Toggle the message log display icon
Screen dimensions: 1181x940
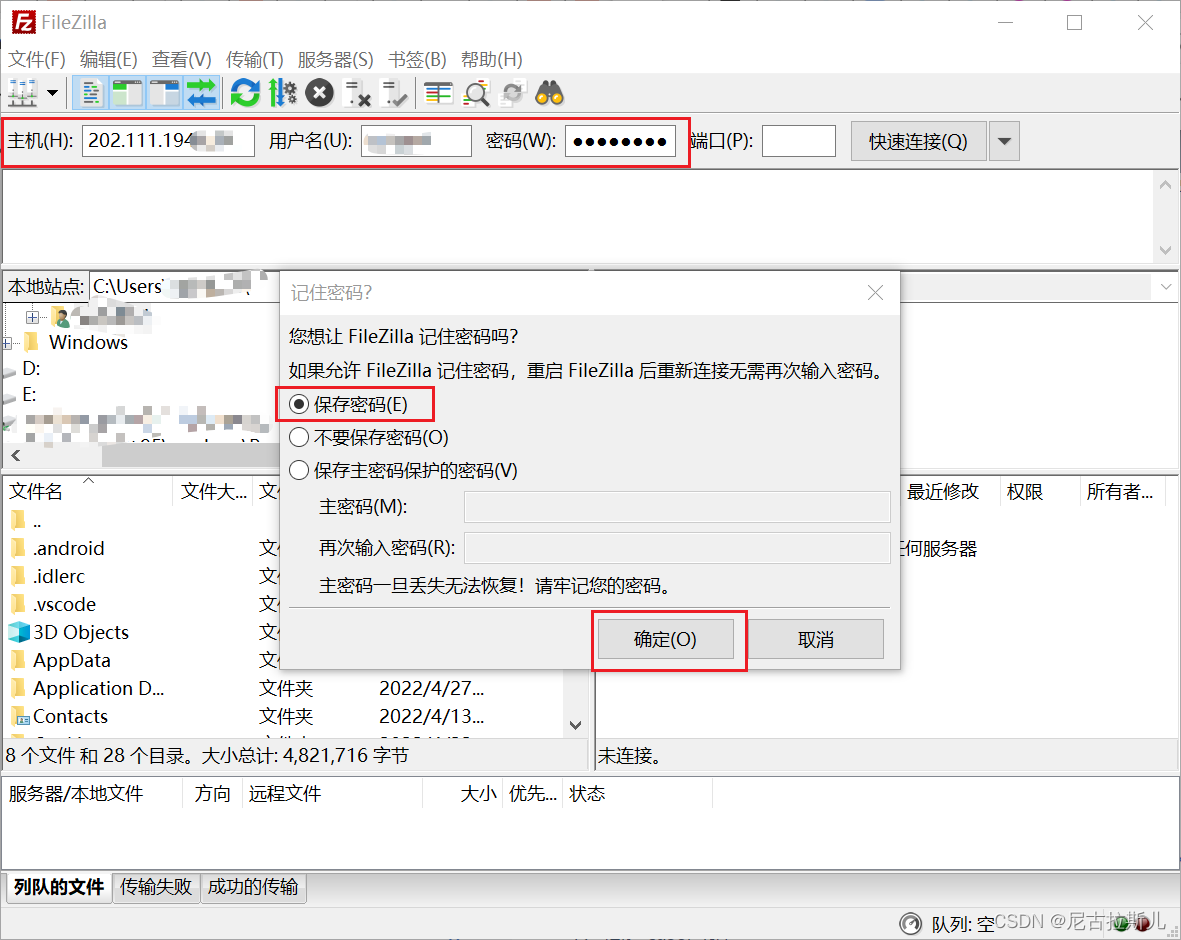tap(90, 93)
